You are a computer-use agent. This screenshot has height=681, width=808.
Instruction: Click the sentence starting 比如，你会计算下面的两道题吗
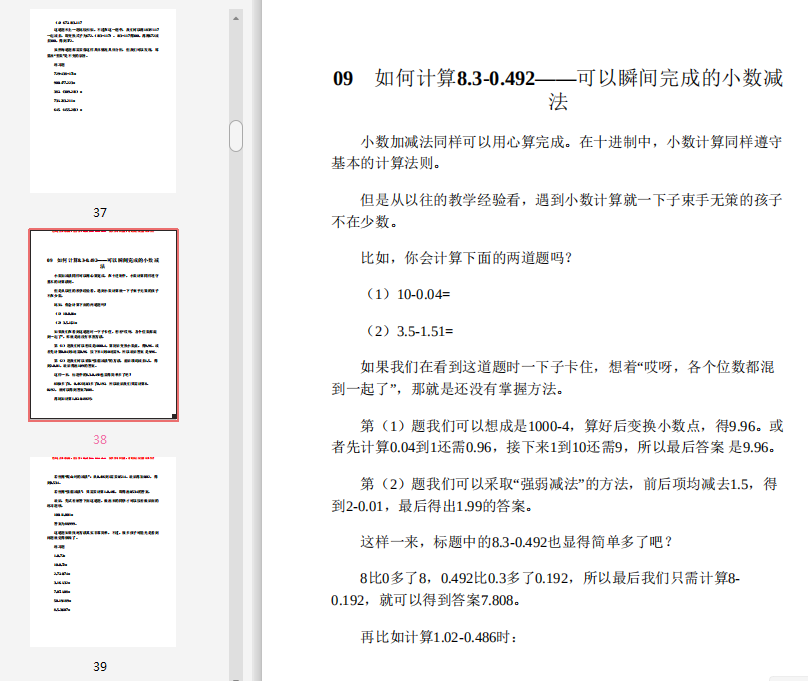point(466,258)
